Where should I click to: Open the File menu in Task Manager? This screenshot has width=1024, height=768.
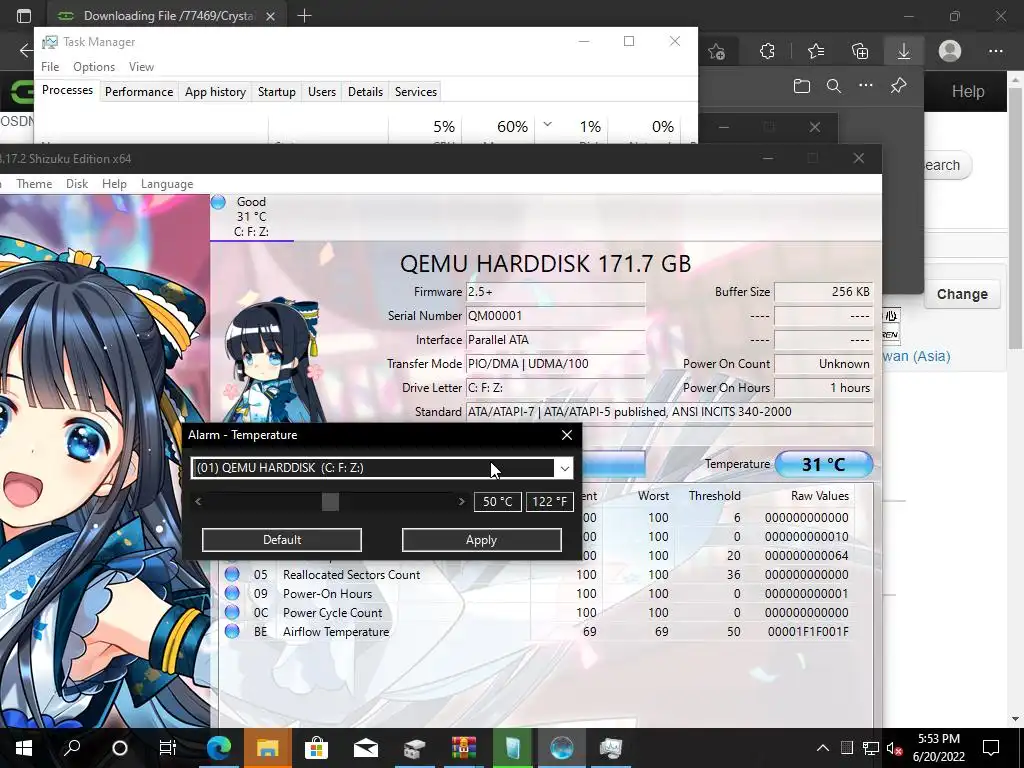click(50, 67)
